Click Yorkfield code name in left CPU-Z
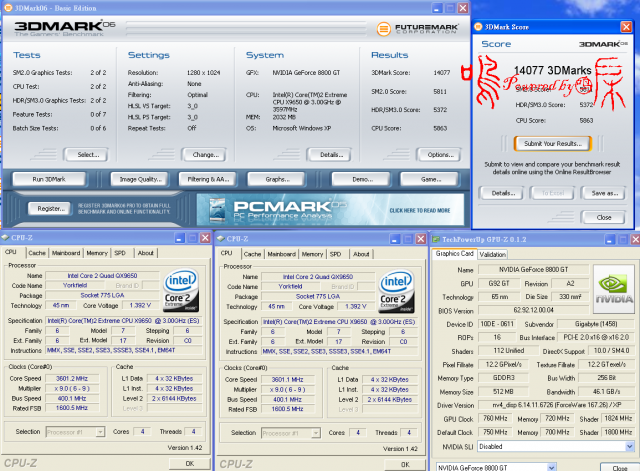 tap(75, 285)
